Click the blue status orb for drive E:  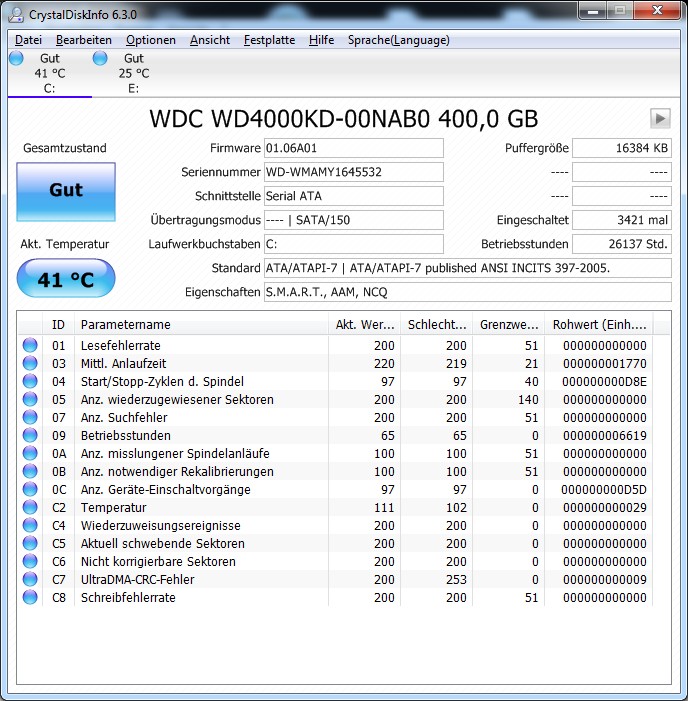pyautogui.click(x=100, y=58)
